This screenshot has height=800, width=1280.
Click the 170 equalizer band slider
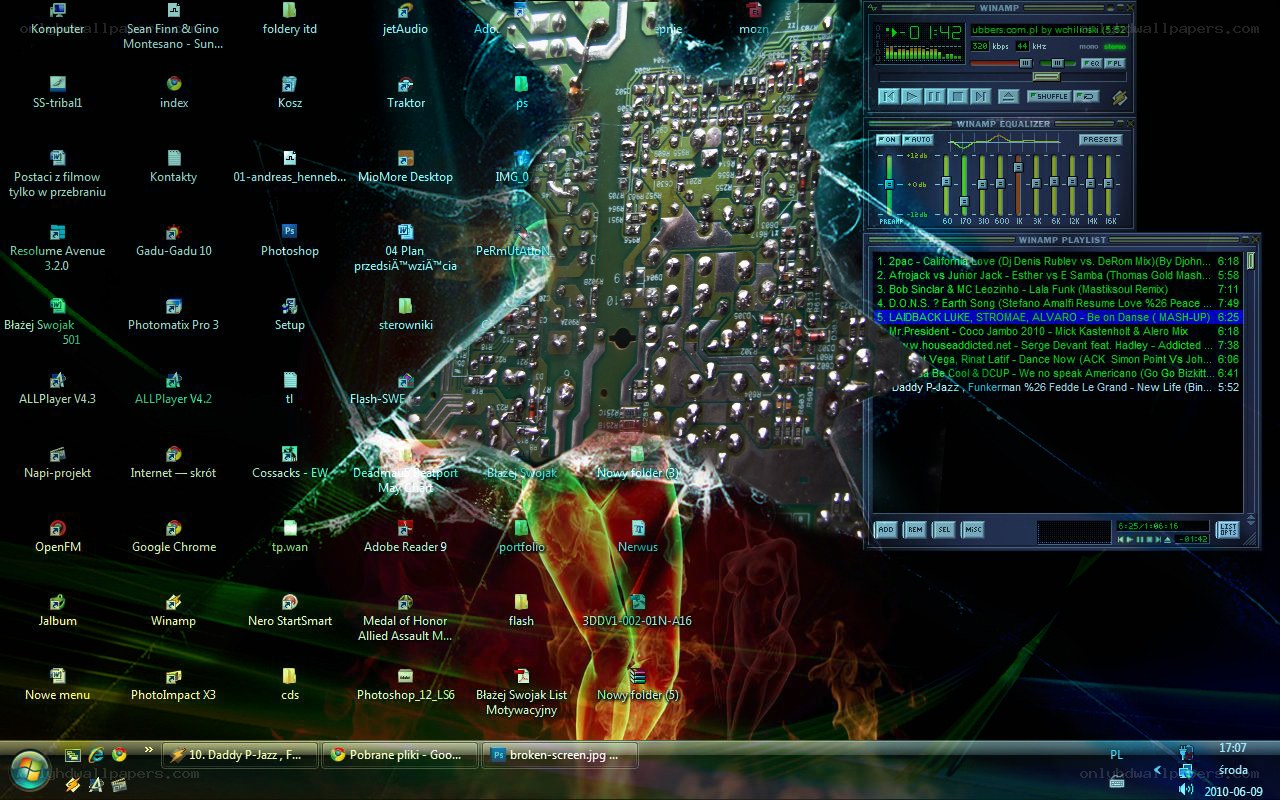pos(965,184)
